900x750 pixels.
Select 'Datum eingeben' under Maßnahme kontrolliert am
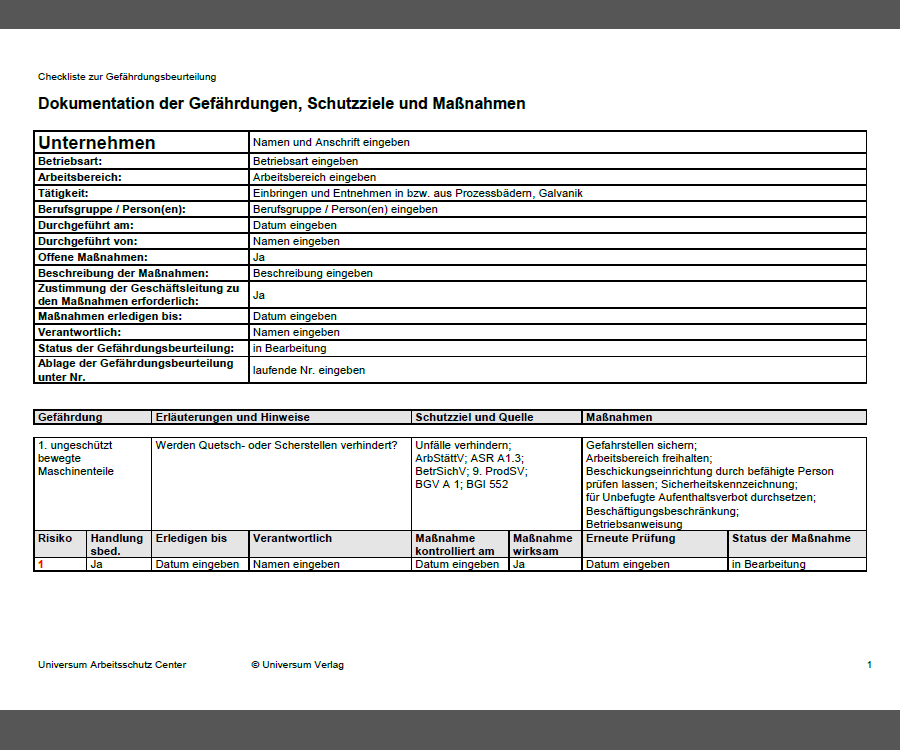pyautogui.click(x=457, y=565)
